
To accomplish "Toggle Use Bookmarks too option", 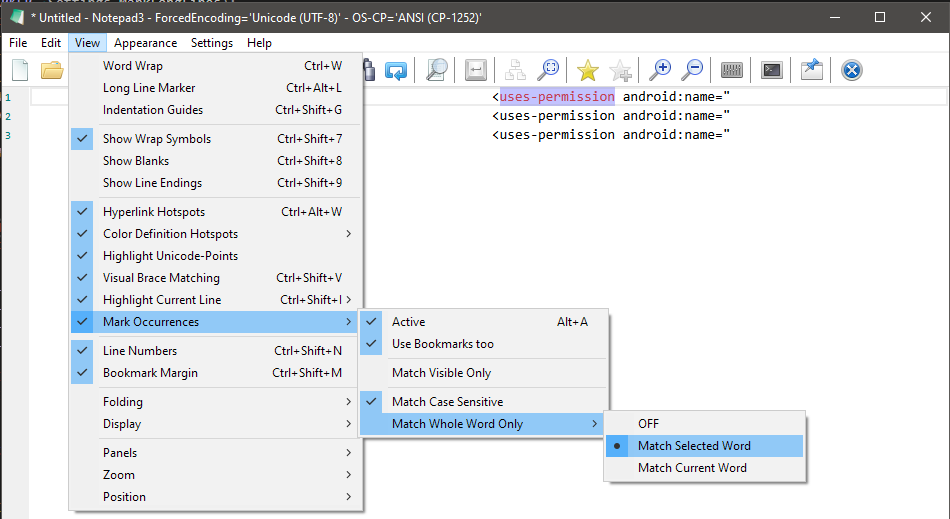I will coord(483,344).
